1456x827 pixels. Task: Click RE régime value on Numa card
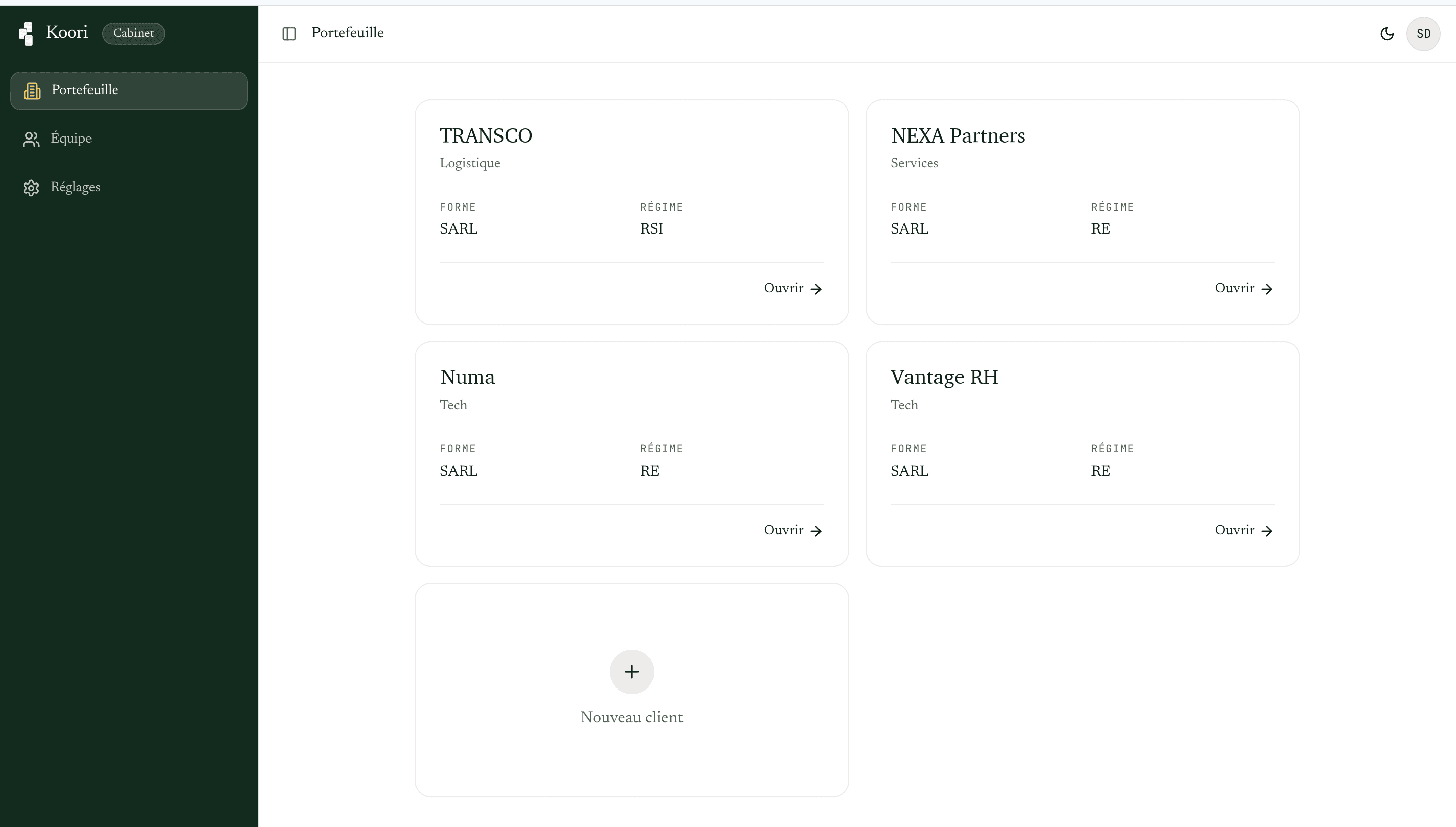650,471
